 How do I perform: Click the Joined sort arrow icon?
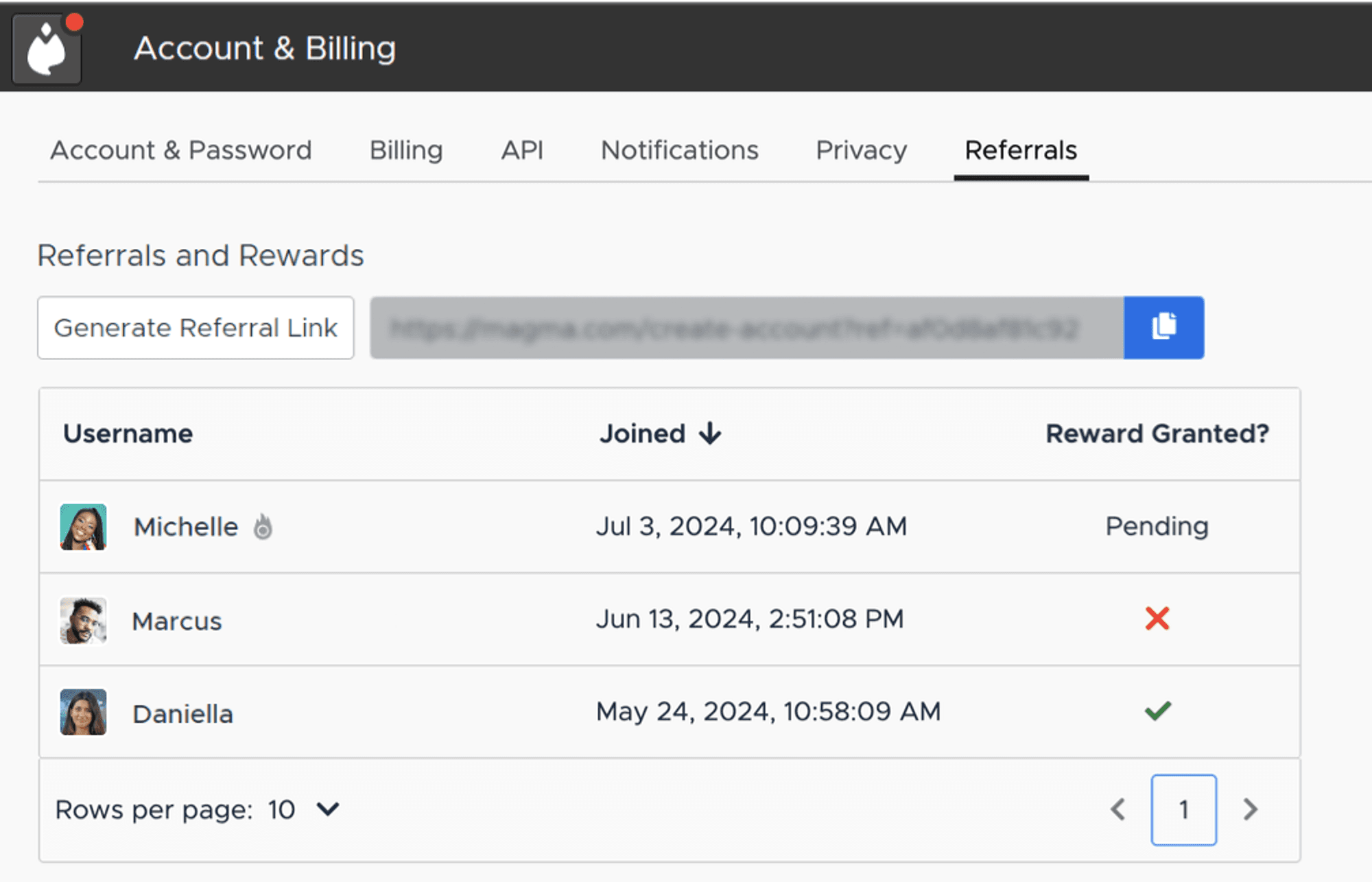coord(710,433)
